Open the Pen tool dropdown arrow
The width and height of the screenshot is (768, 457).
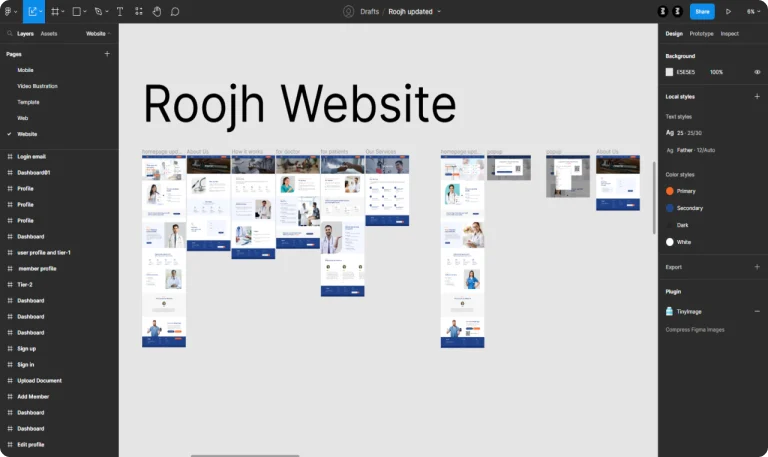pos(107,11)
